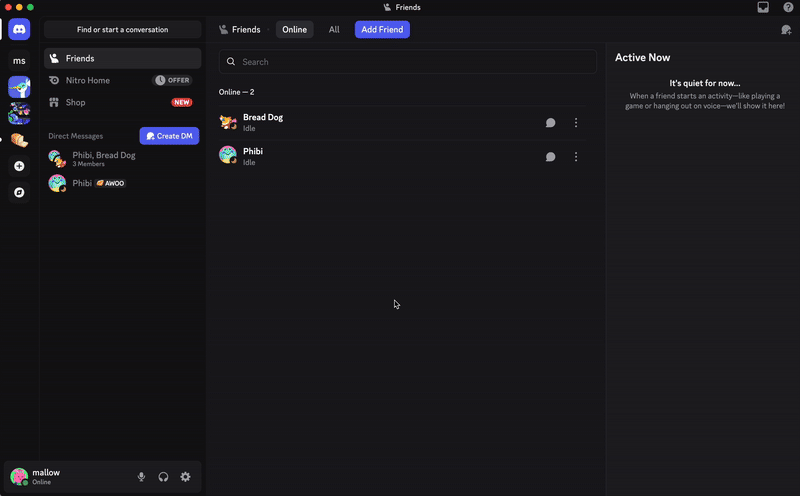Click Find or start a conversation
Screen dimensions: 800x496
pos(122,30)
